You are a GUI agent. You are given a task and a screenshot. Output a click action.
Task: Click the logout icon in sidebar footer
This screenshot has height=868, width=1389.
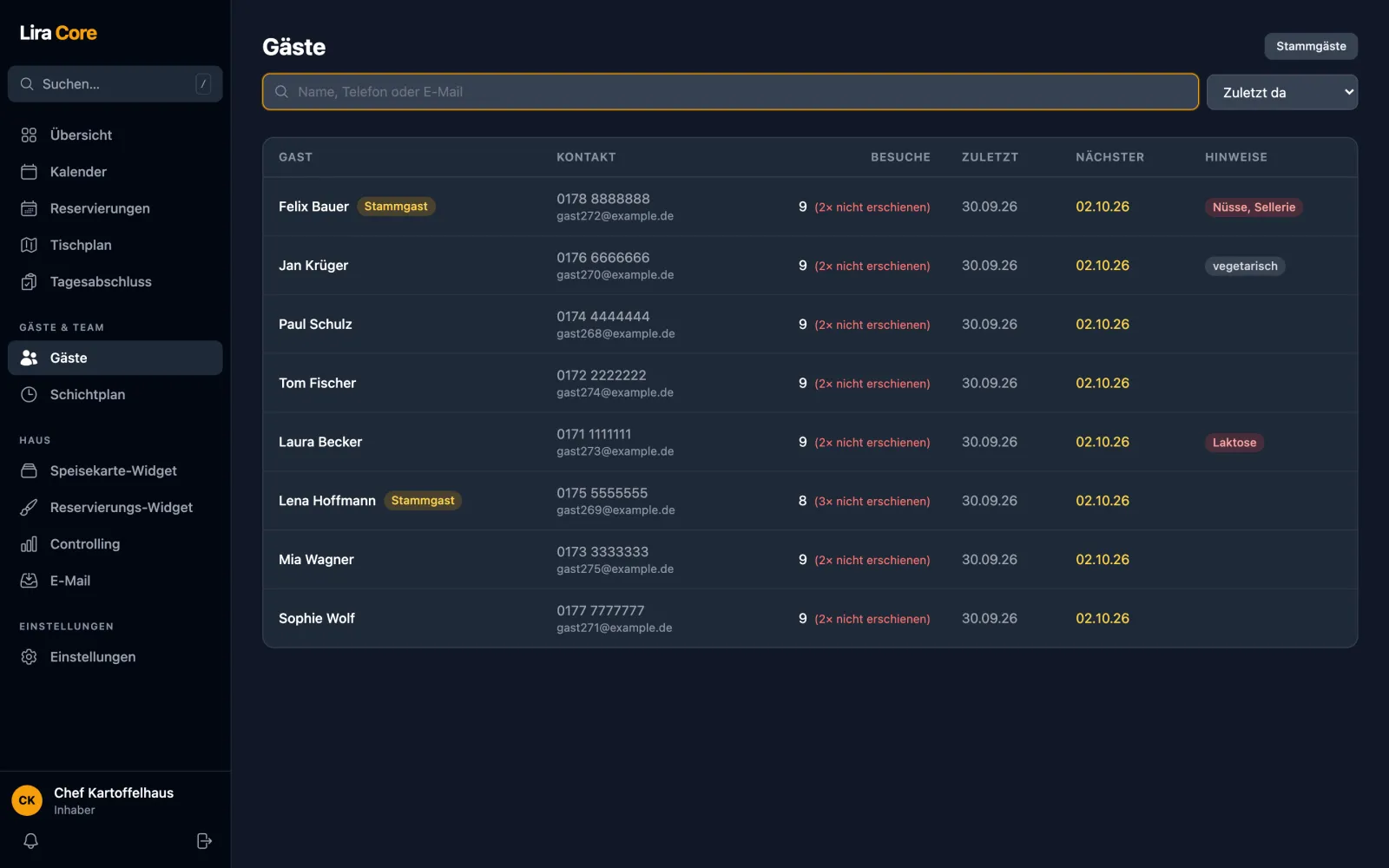[204, 841]
